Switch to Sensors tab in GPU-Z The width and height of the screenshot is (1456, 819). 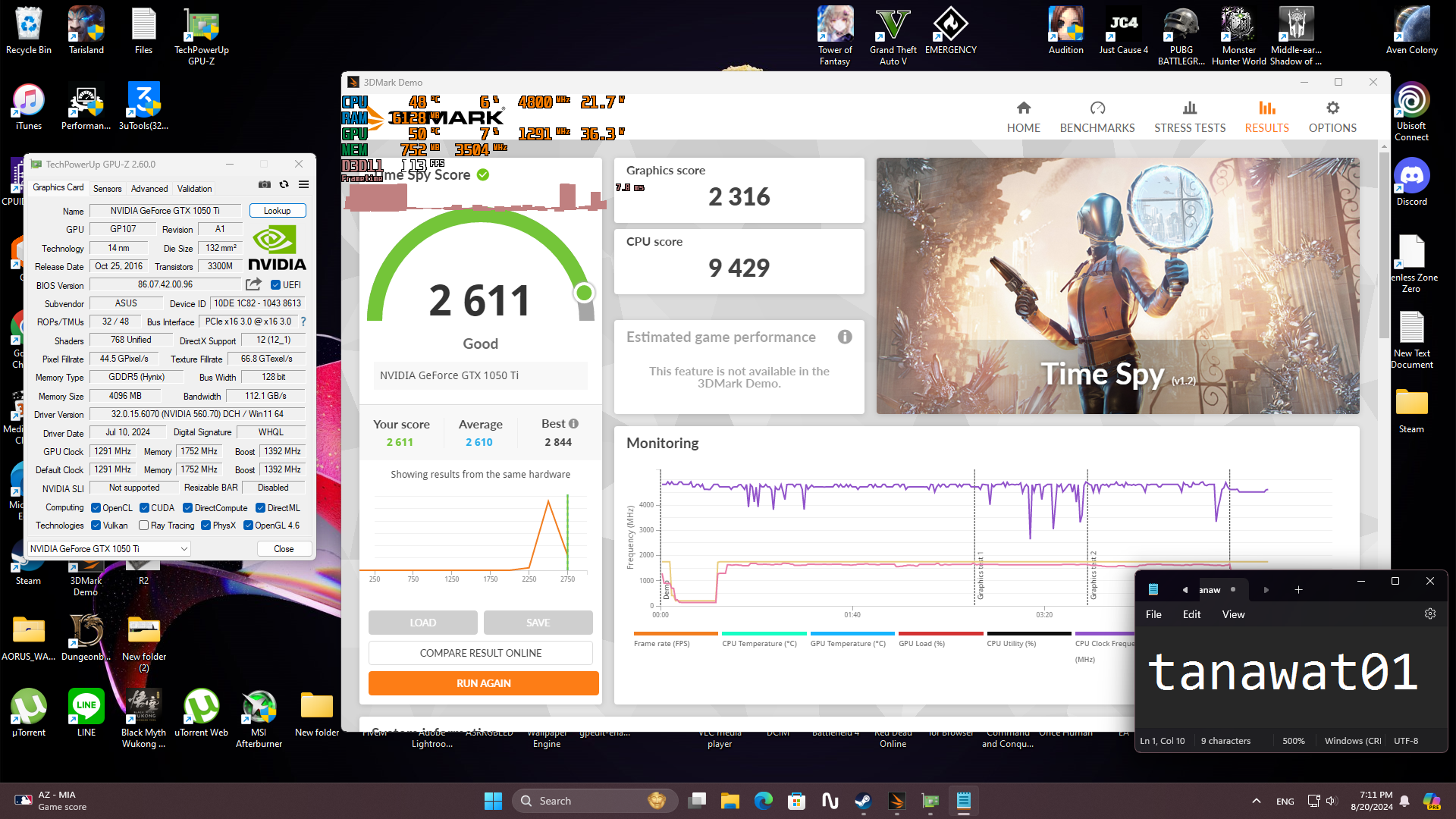point(107,189)
